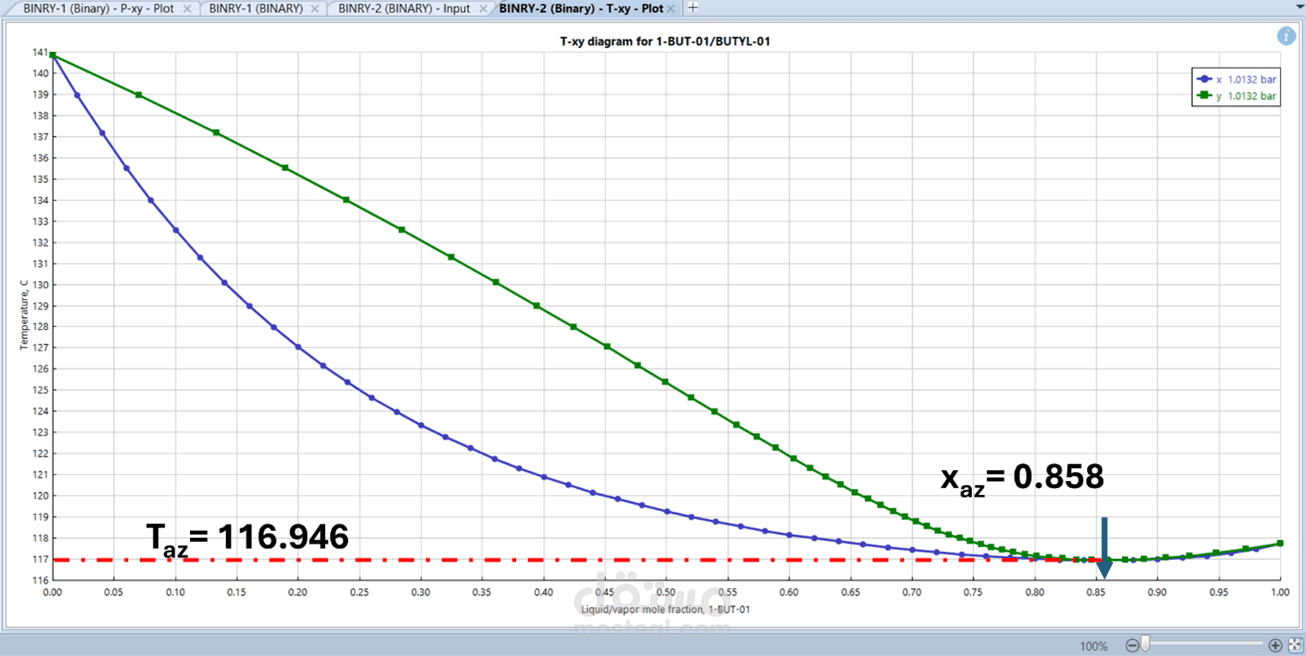The image size is (1306, 656).
Task: Click the 0.50 tick on mole fraction axis
Action: pos(666,592)
